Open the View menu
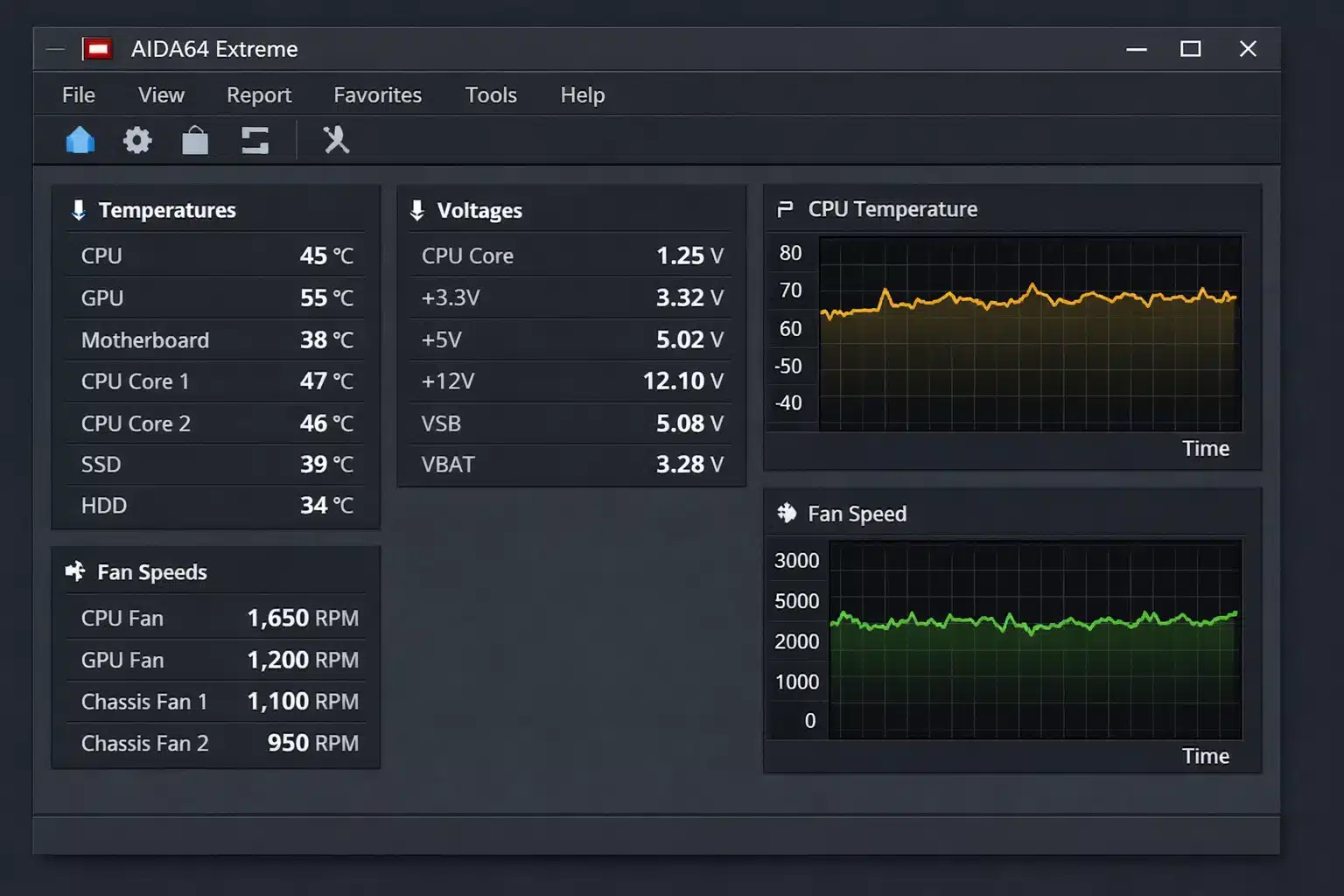 (x=161, y=94)
